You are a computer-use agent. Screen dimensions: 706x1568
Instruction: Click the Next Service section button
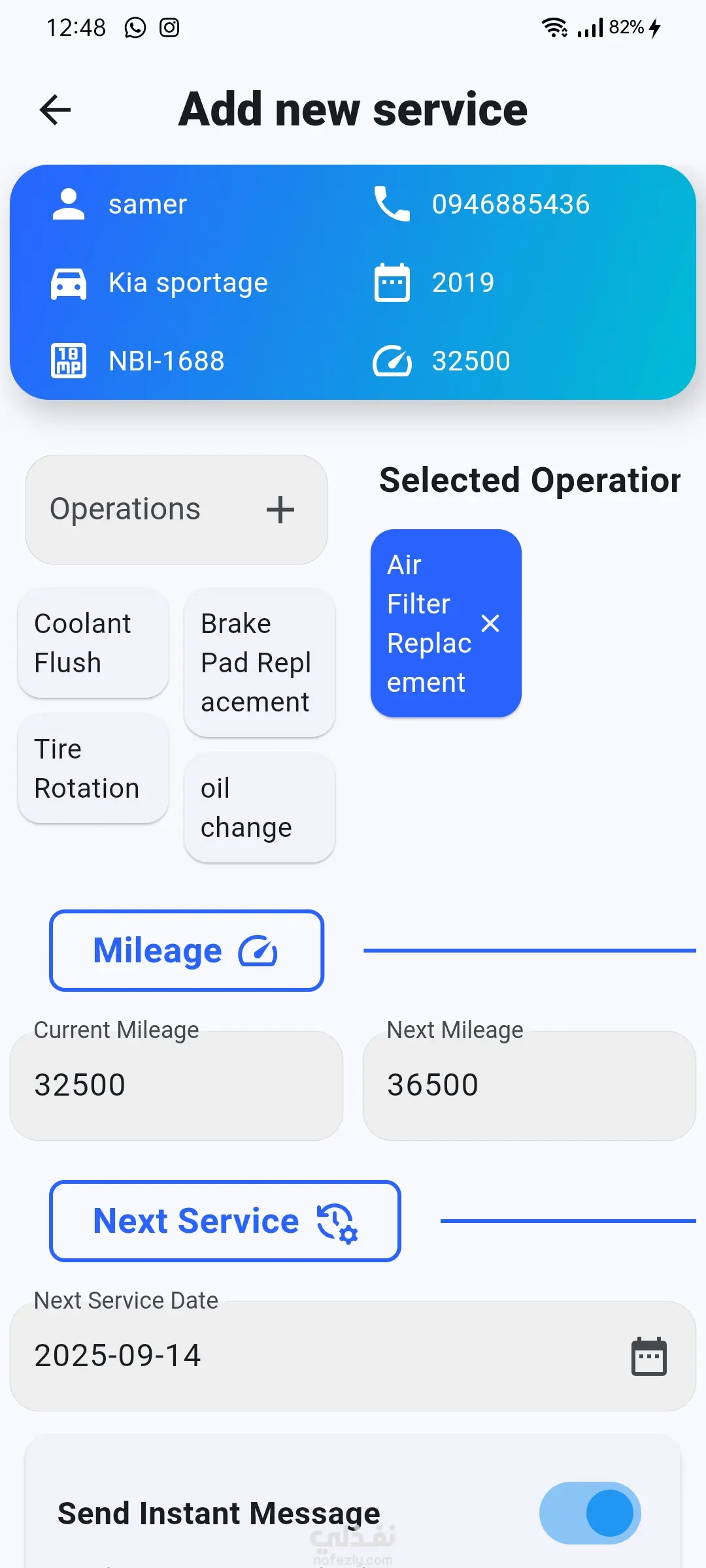coord(225,1220)
